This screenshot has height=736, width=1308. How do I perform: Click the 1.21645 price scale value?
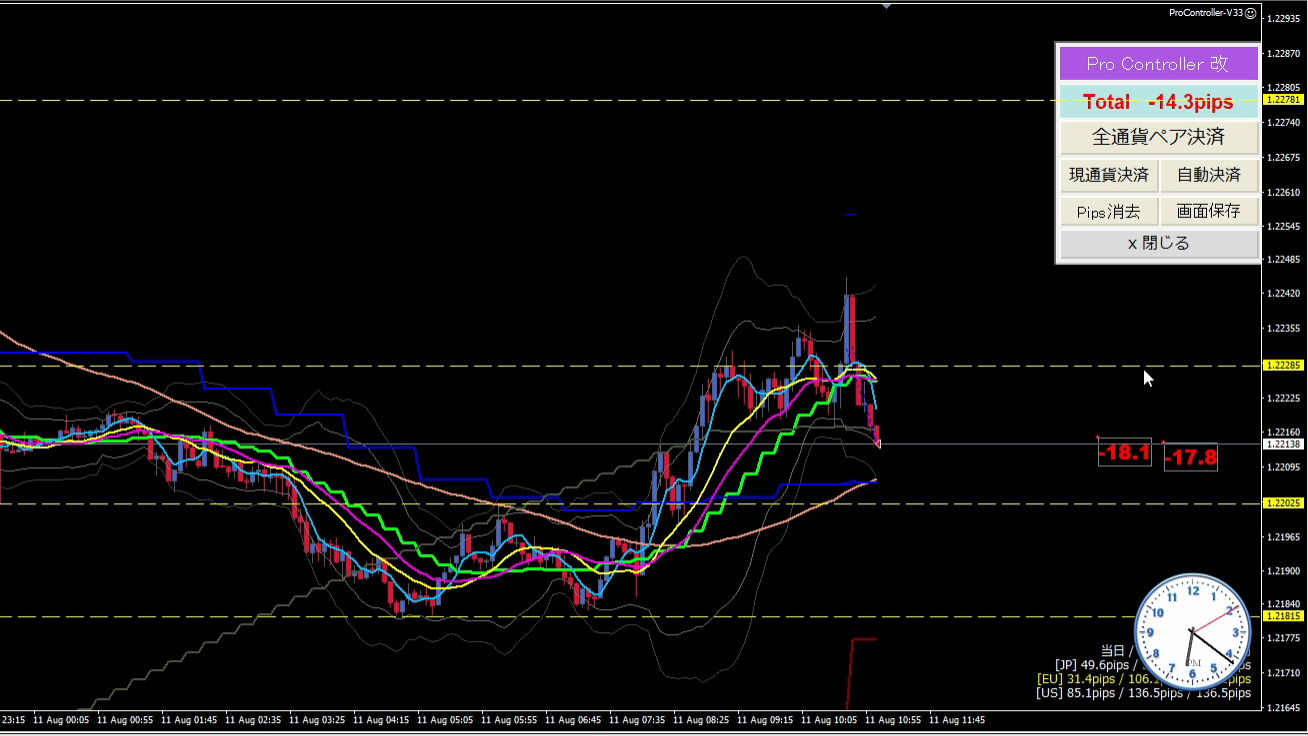1285,707
